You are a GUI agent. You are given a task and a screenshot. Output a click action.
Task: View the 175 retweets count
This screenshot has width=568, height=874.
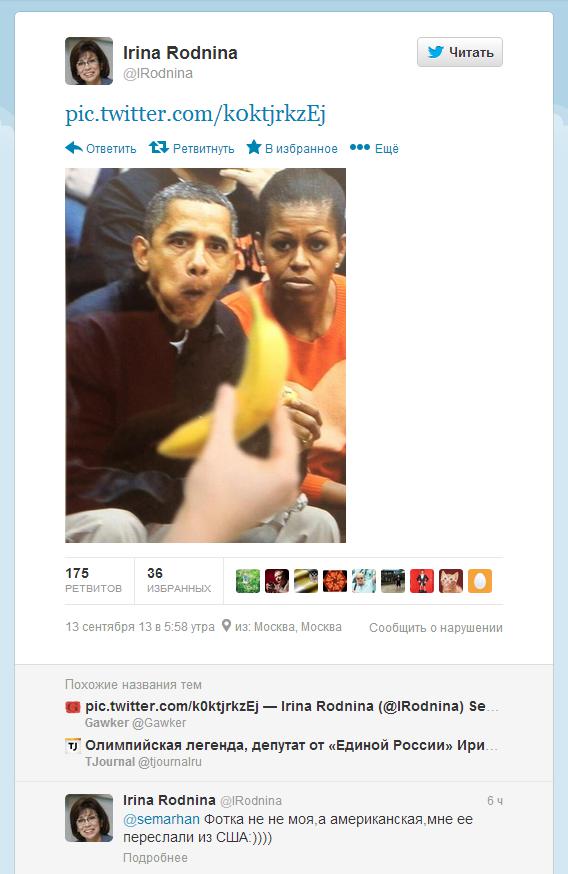[93, 580]
